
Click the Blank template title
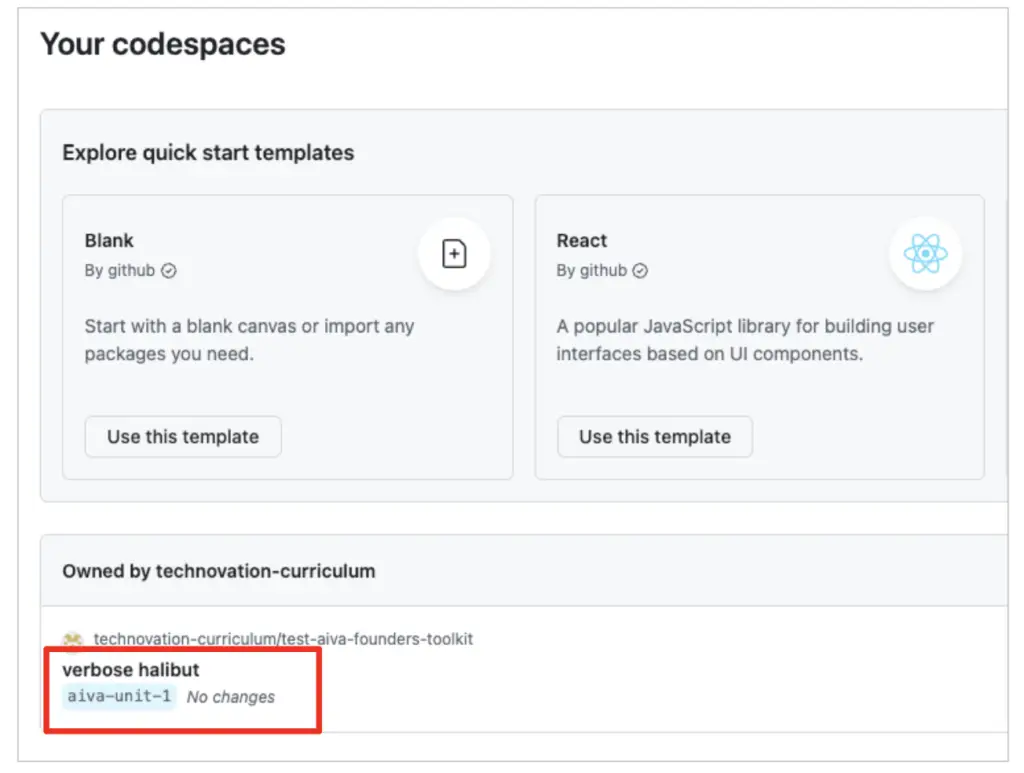tap(109, 241)
